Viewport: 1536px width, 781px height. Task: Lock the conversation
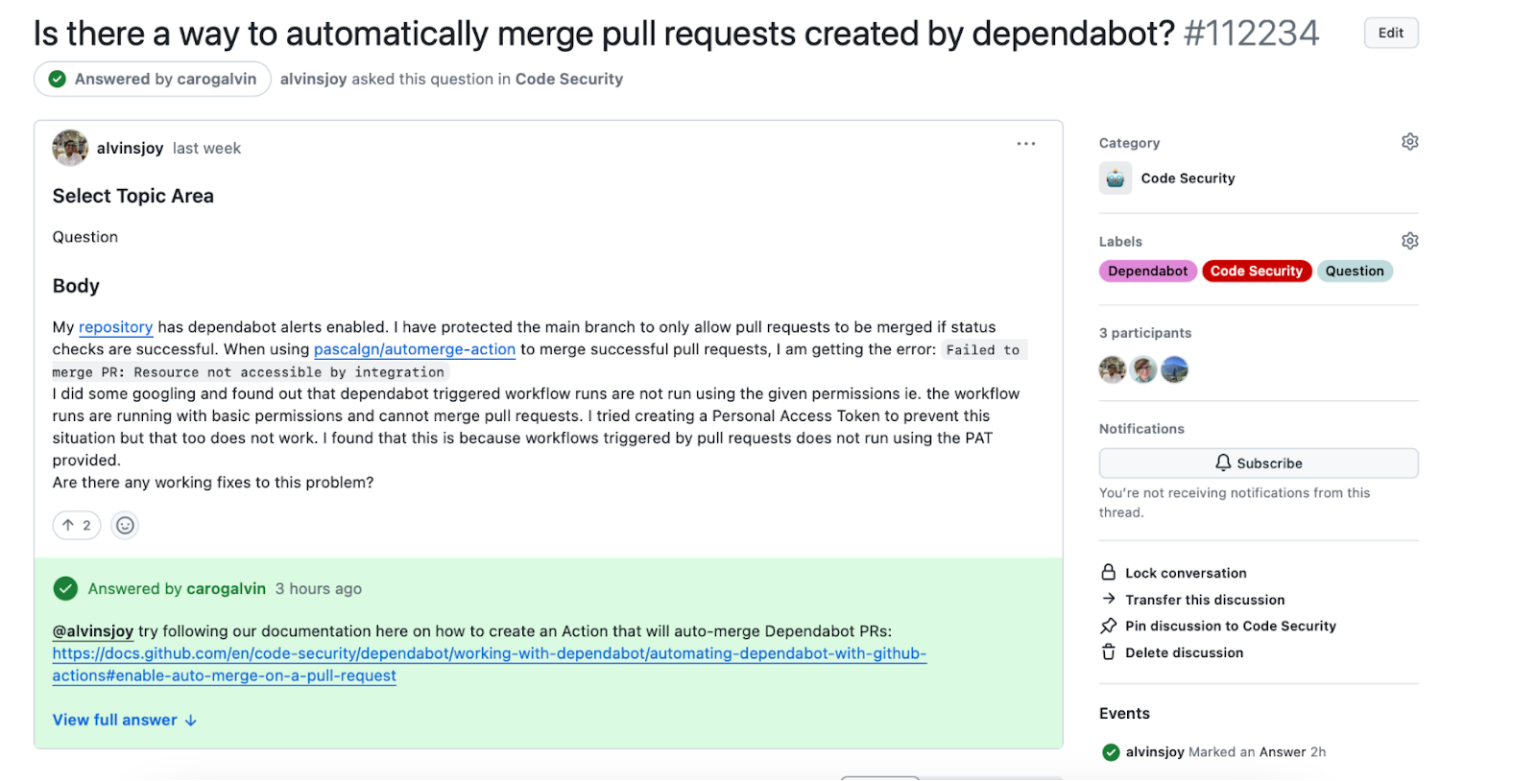1185,573
